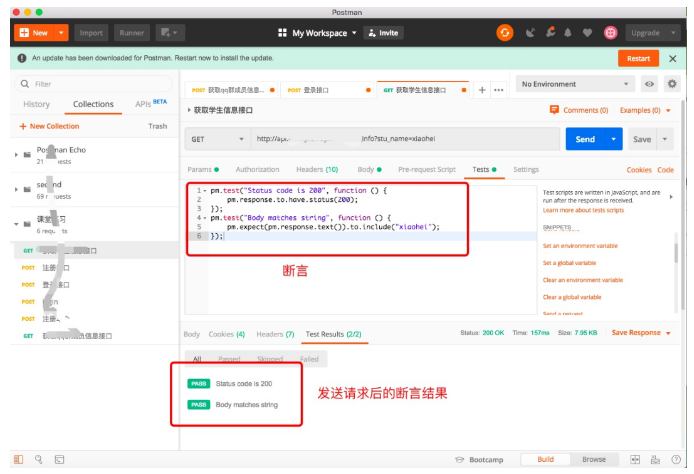694x474 pixels.
Task: Expand the second collection folder
Action: tap(16, 189)
